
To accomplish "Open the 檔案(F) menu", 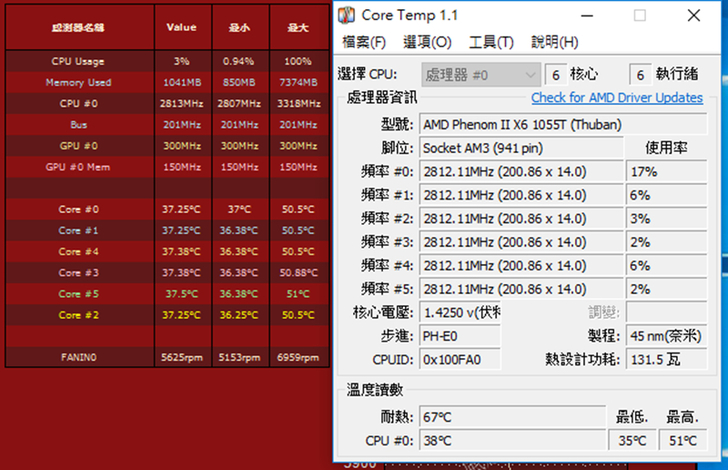I will [364, 42].
